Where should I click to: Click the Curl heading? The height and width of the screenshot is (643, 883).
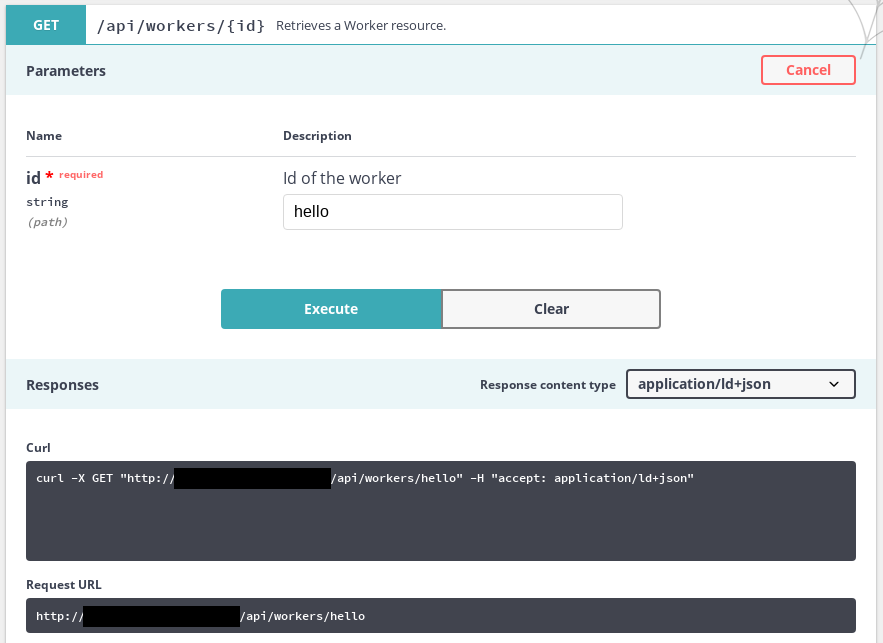click(38, 448)
